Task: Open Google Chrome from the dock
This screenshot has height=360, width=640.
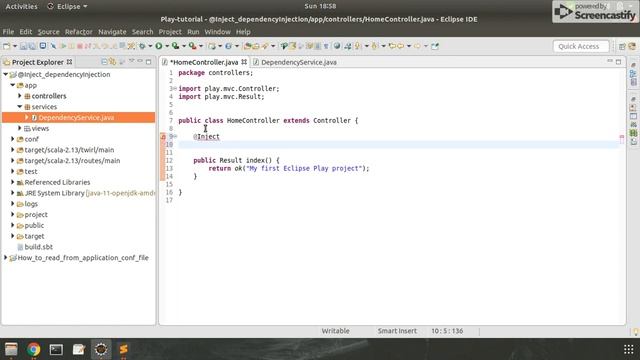Action: [x=34, y=349]
